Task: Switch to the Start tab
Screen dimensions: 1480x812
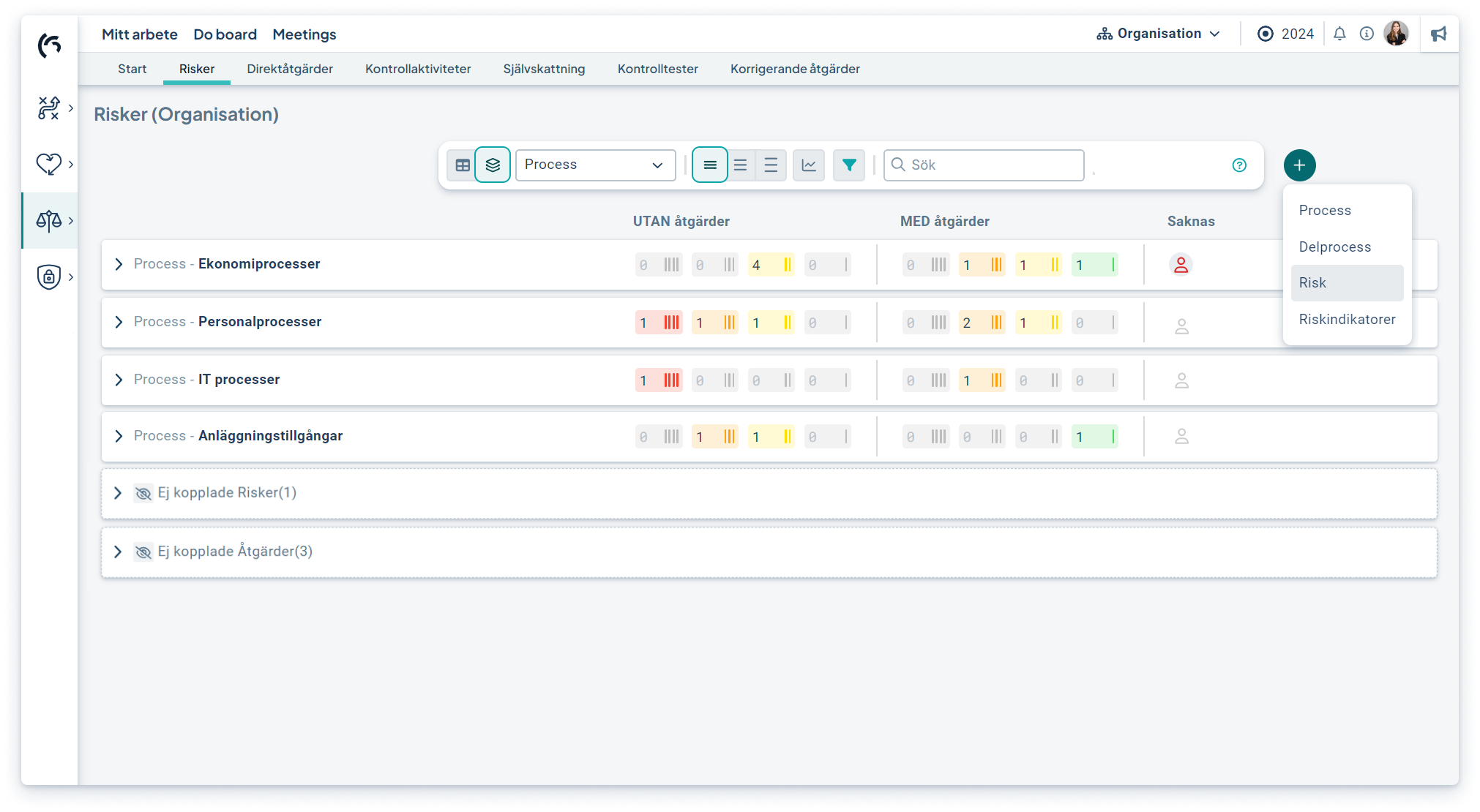Action: tap(132, 69)
